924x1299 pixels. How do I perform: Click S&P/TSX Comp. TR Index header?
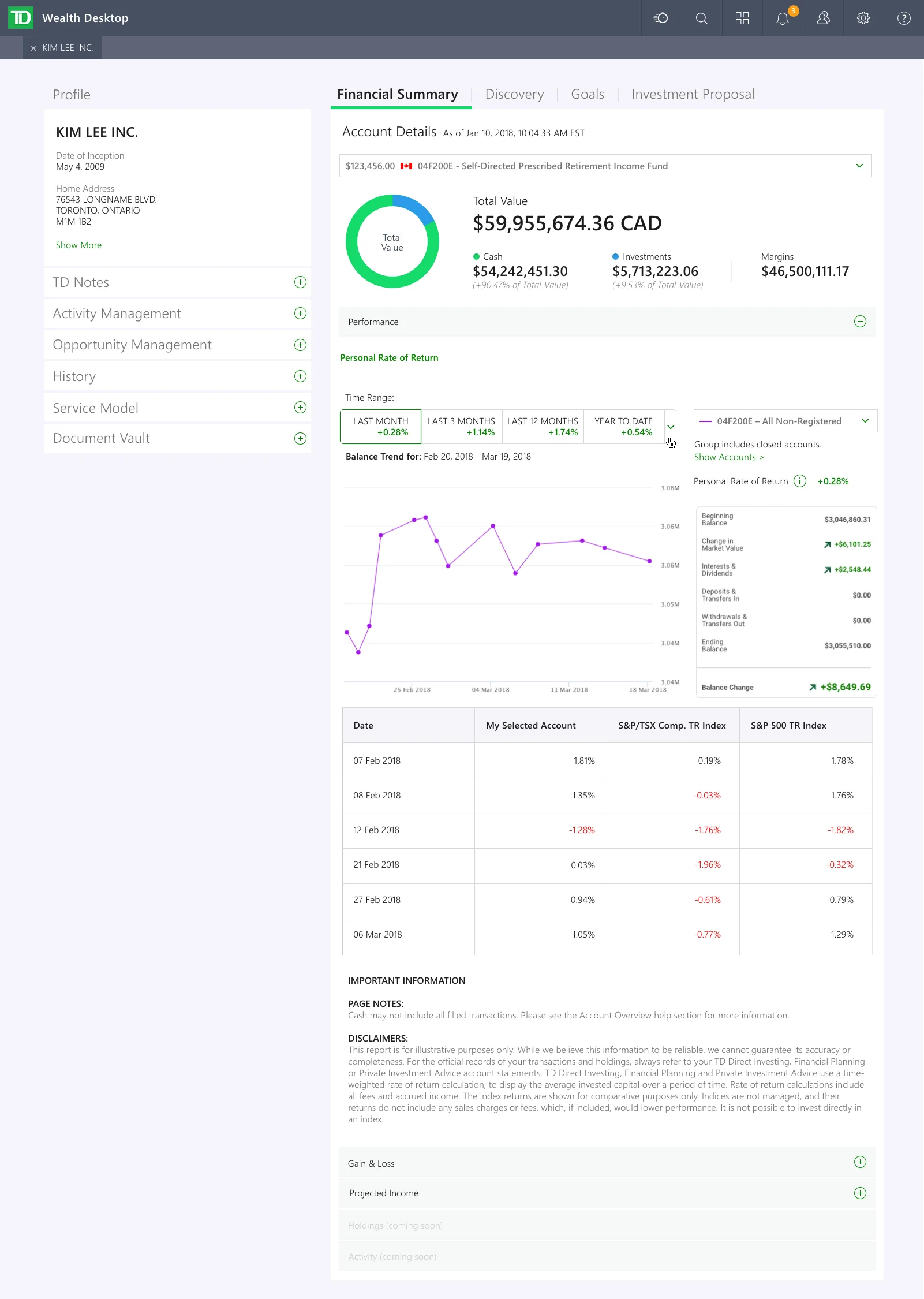672,726
